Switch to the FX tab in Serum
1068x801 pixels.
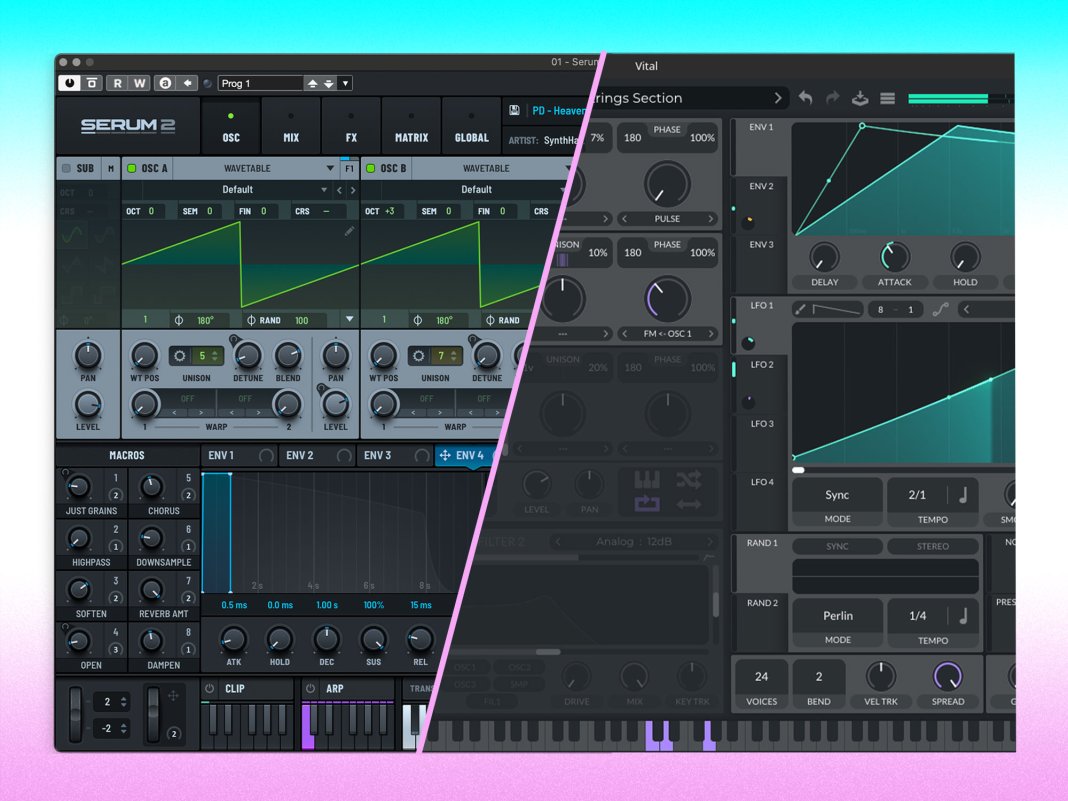click(351, 127)
